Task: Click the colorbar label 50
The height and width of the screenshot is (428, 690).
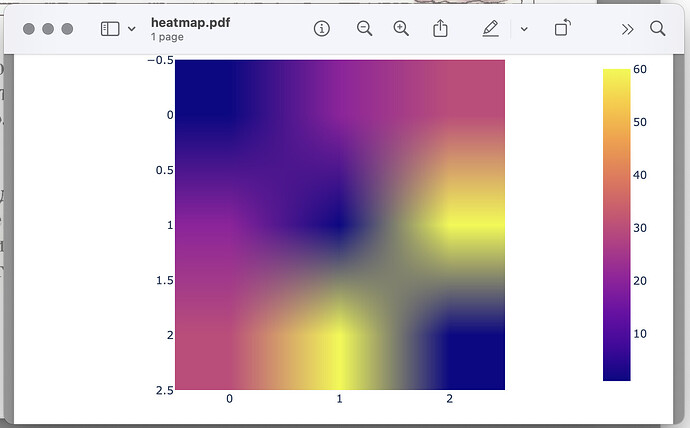Action: click(x=640, y=122)
